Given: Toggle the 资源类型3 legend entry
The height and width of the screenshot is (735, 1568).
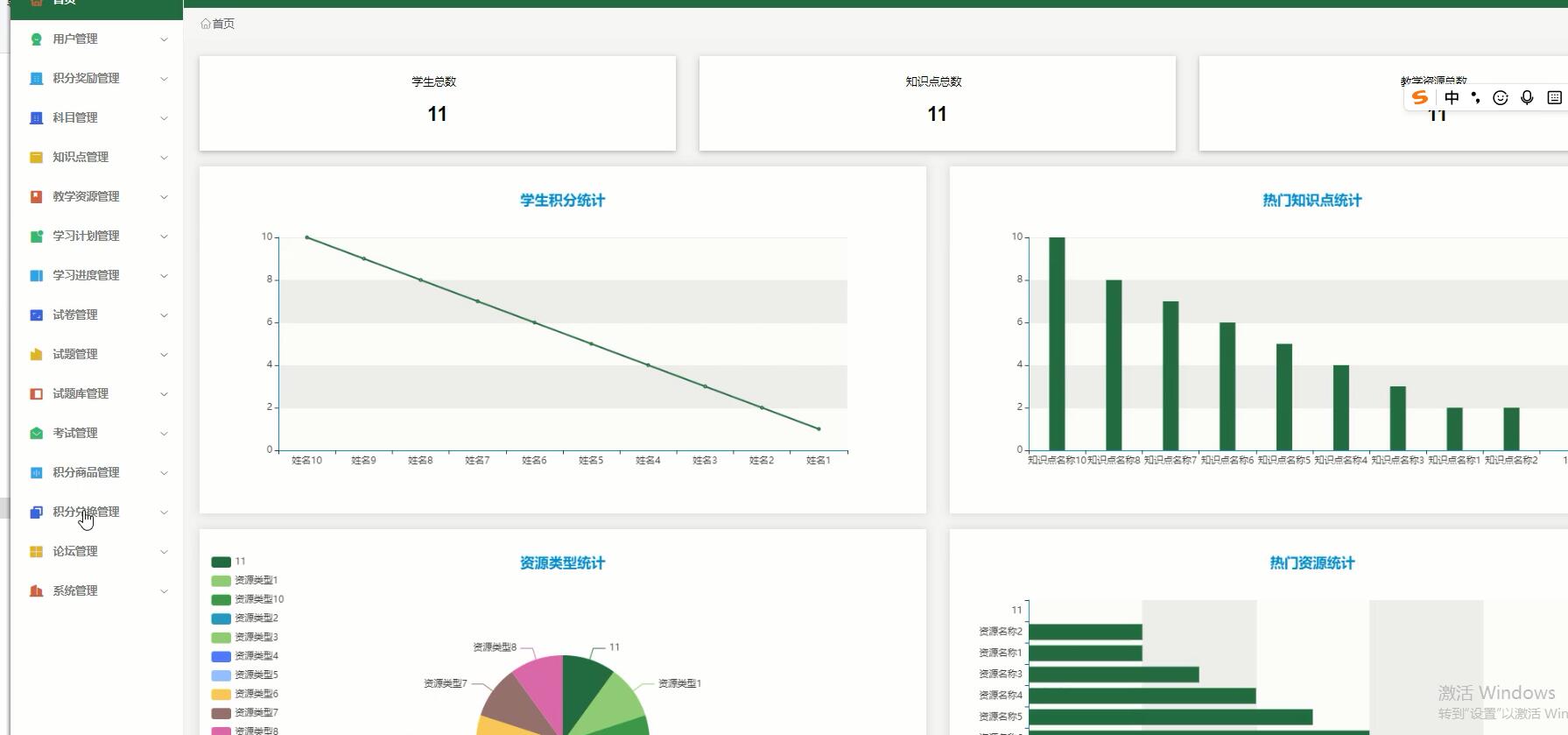Looking at the screenshot, I should tap(244, 638).
